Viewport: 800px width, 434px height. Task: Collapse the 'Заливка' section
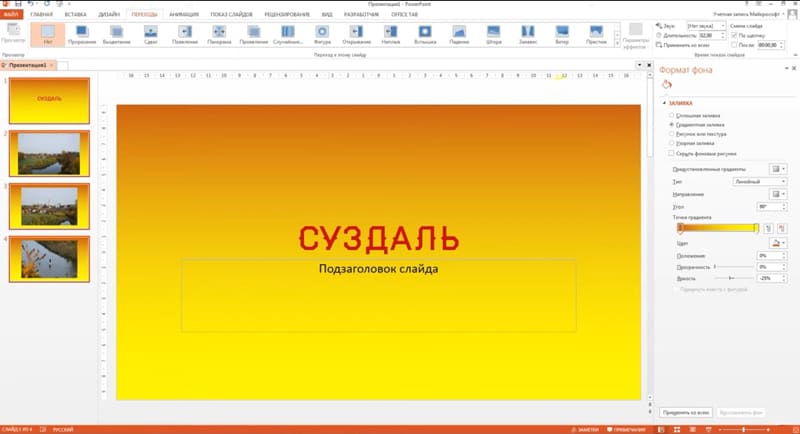click(664, 103)
